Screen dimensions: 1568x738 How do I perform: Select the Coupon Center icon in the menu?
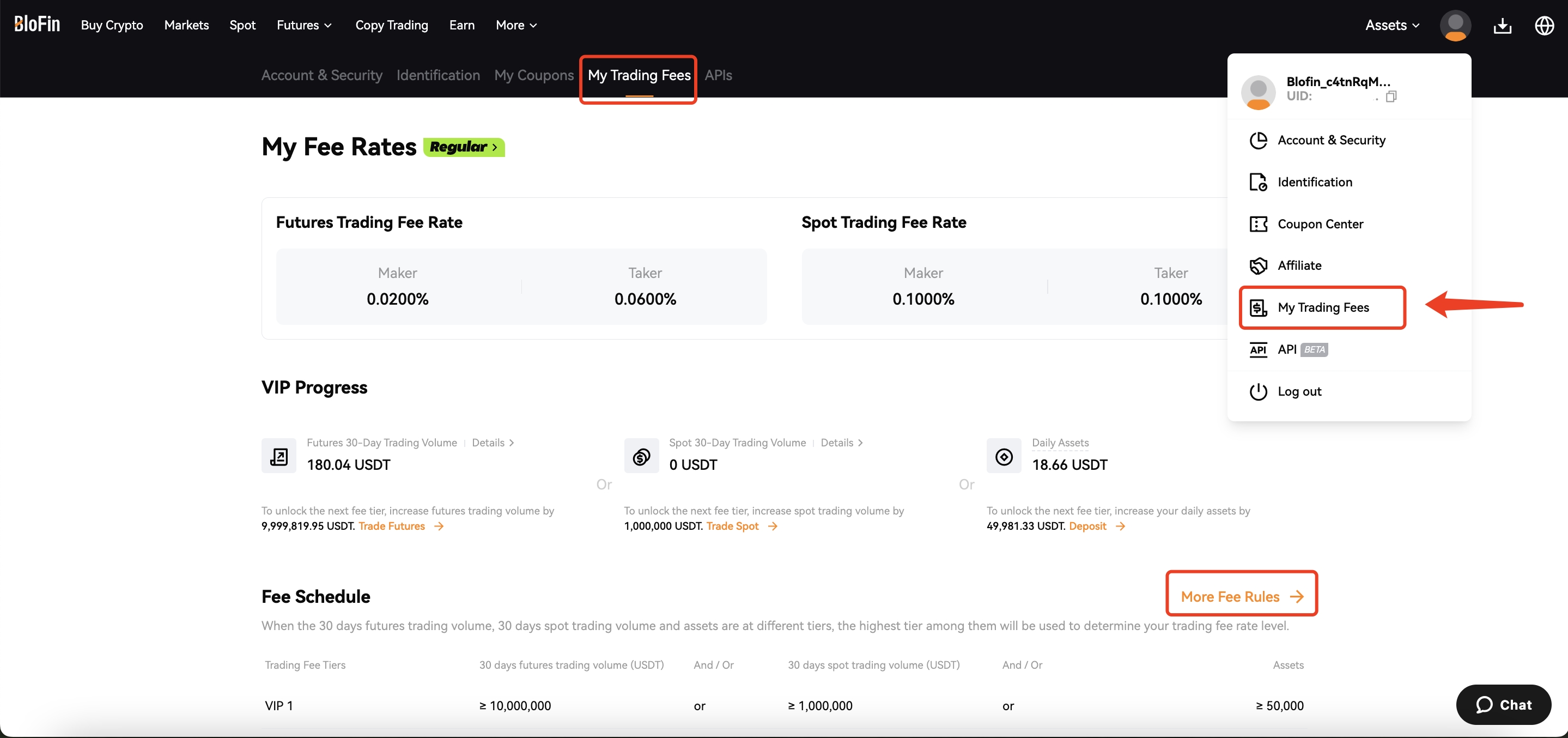tap(1258, 223)
